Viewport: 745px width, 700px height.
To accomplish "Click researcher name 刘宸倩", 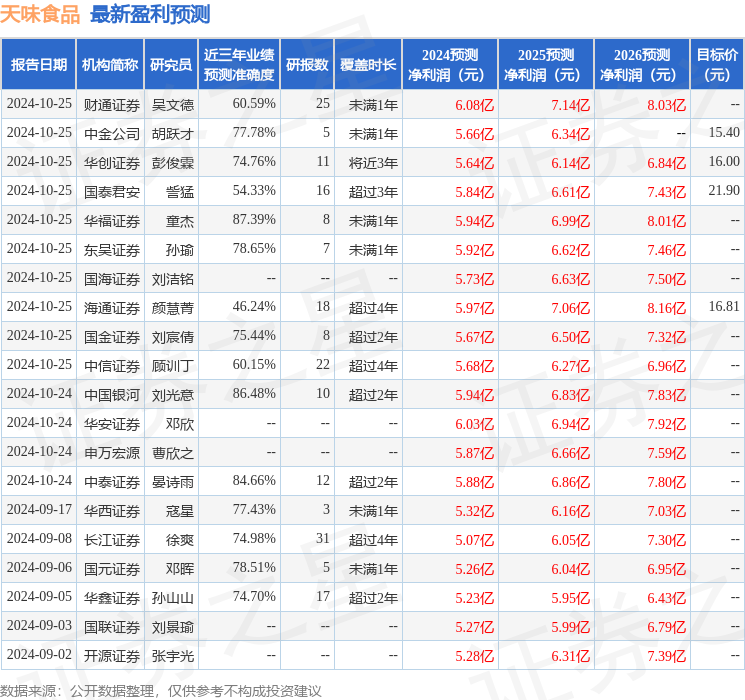I will [x=172, y=336].
